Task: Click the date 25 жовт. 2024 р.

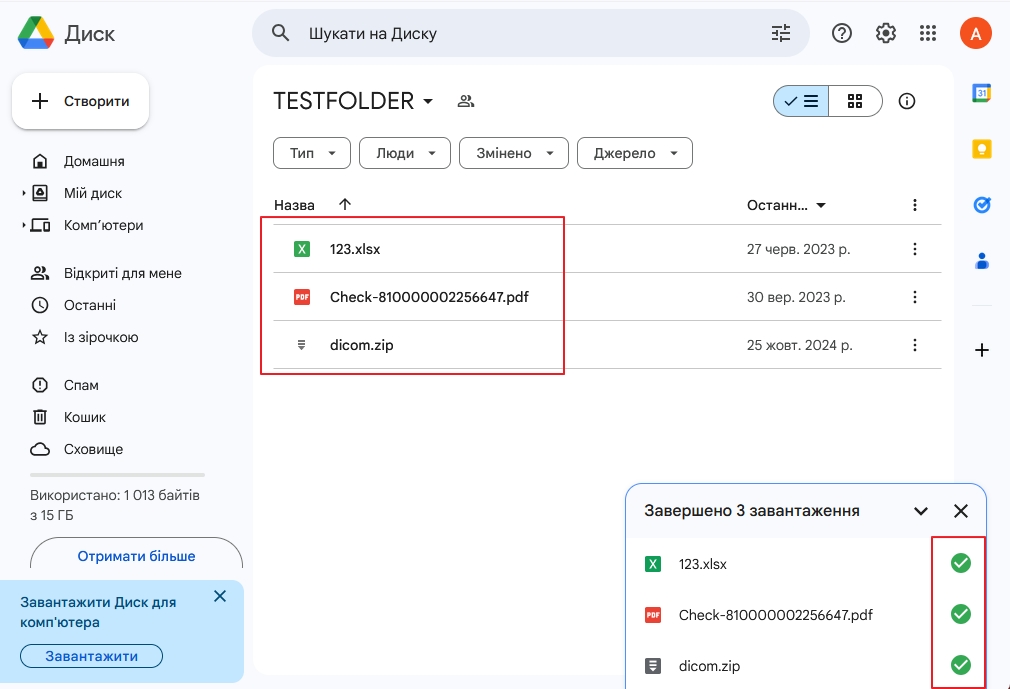Action: (x=799, y=345)
